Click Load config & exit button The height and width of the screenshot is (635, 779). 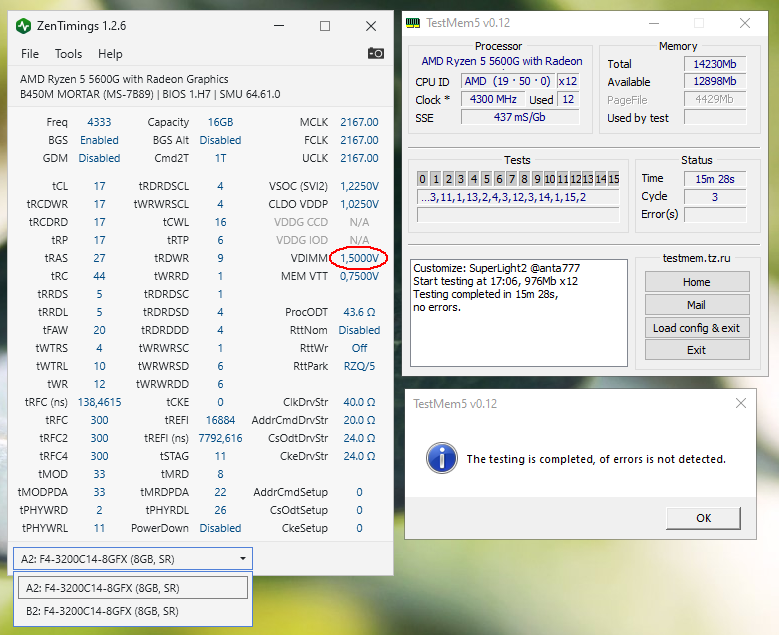[697, 328]
